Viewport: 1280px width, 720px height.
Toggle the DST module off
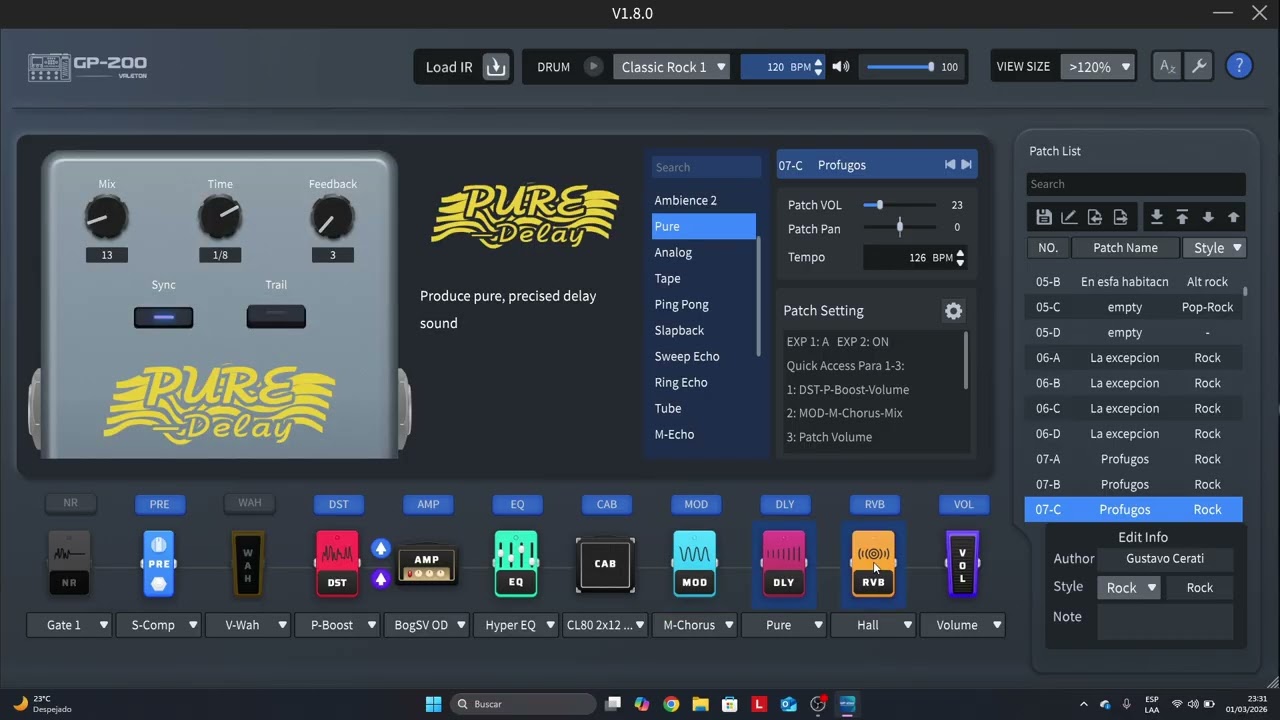pos(338,504)
